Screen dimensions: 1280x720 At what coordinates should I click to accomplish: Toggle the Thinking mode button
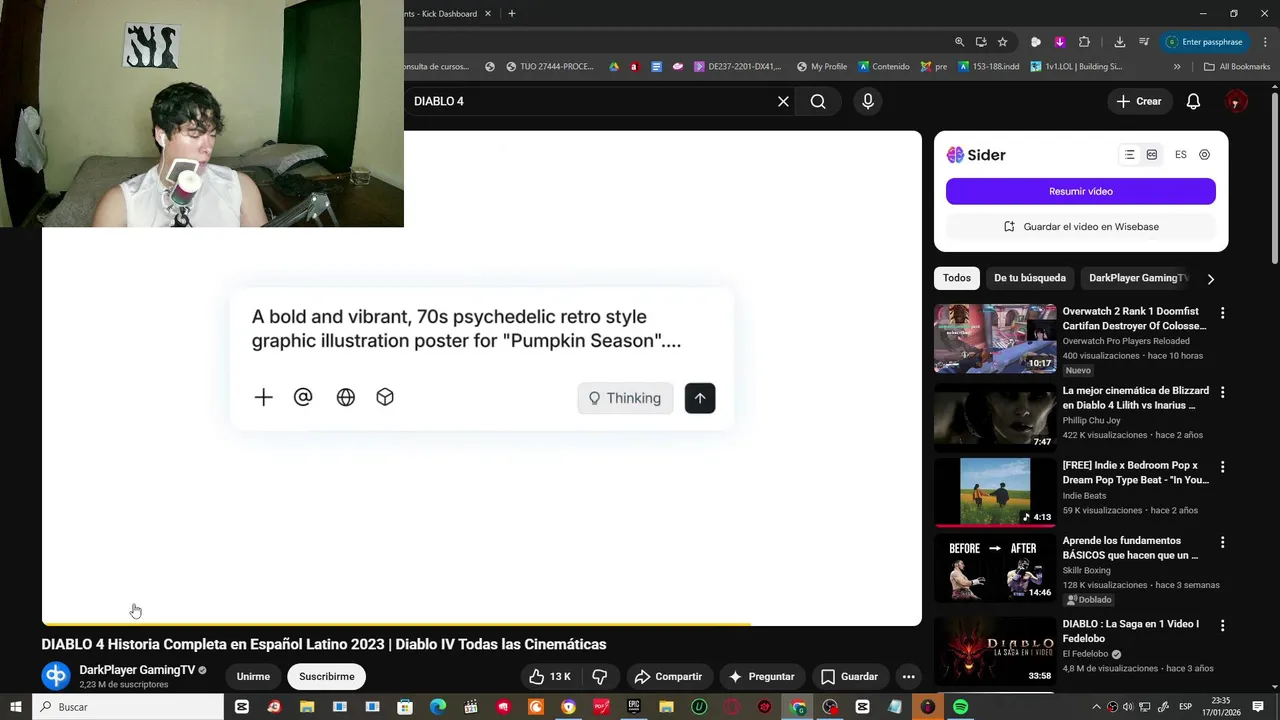tap(625, 398)
